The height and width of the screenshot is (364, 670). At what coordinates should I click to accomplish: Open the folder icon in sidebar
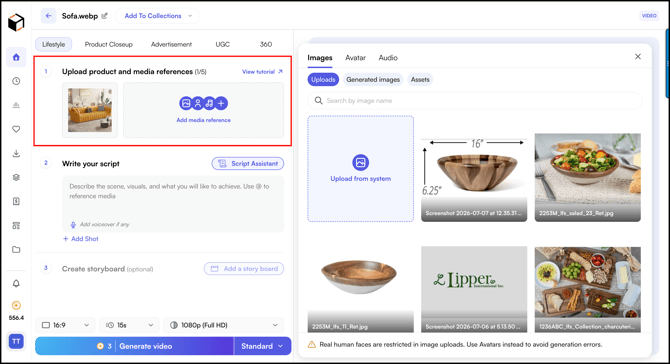point(16,250)
